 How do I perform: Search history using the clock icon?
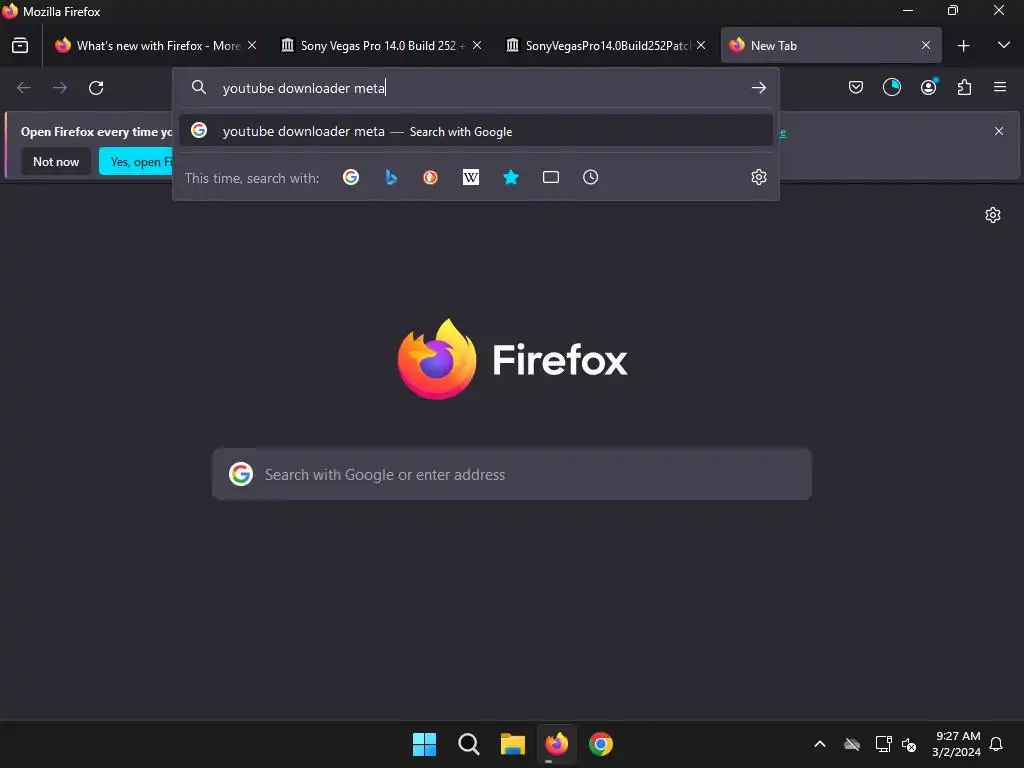pyautogui.click(x=590, y=177)
